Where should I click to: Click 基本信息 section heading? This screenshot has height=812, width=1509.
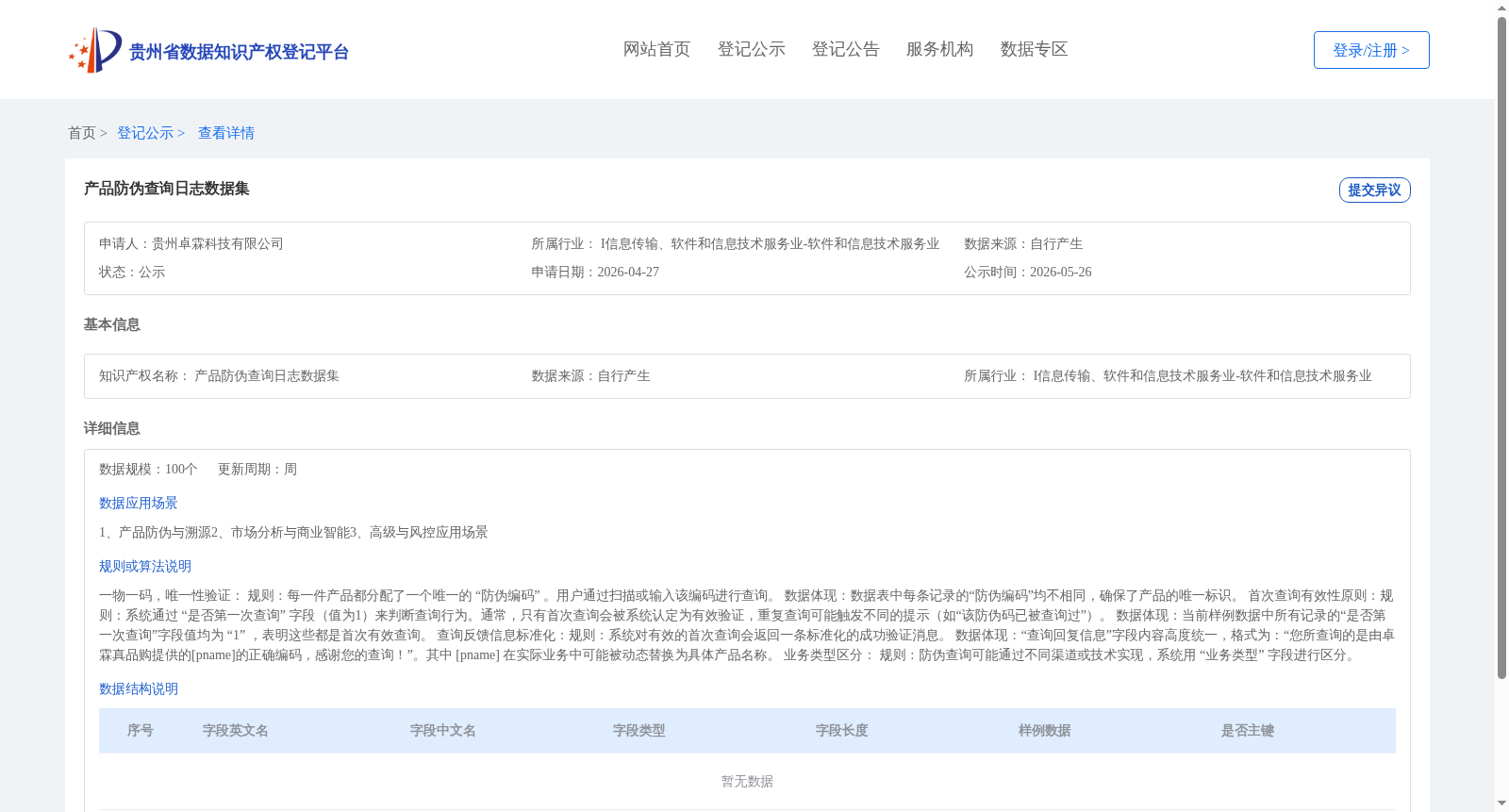coord(111,324)
